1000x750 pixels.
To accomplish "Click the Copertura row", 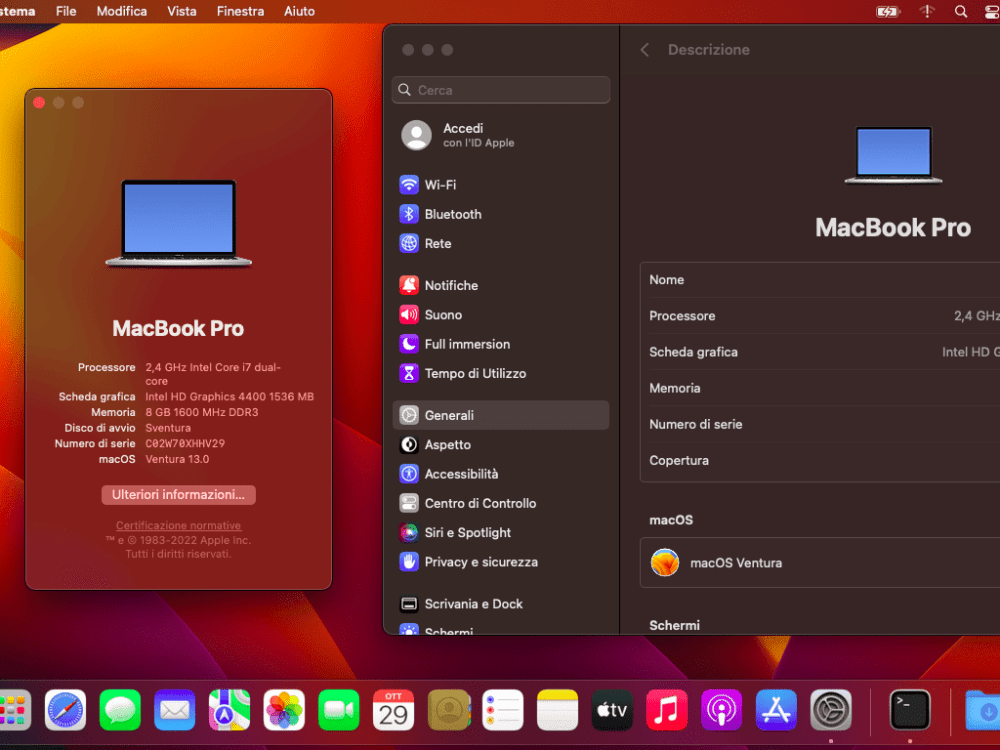I will tap(820, 460).
